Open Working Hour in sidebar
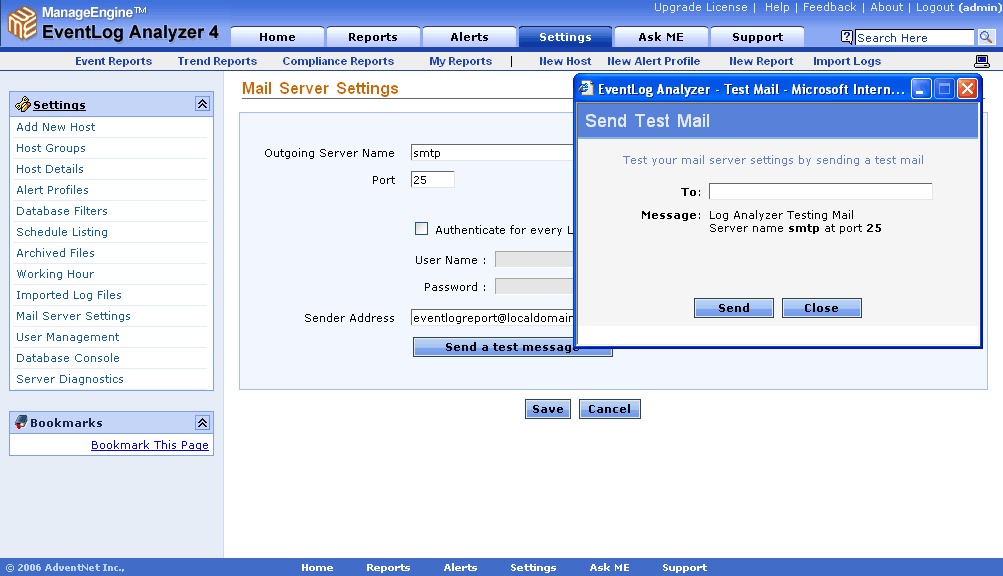 pos(55,274)
